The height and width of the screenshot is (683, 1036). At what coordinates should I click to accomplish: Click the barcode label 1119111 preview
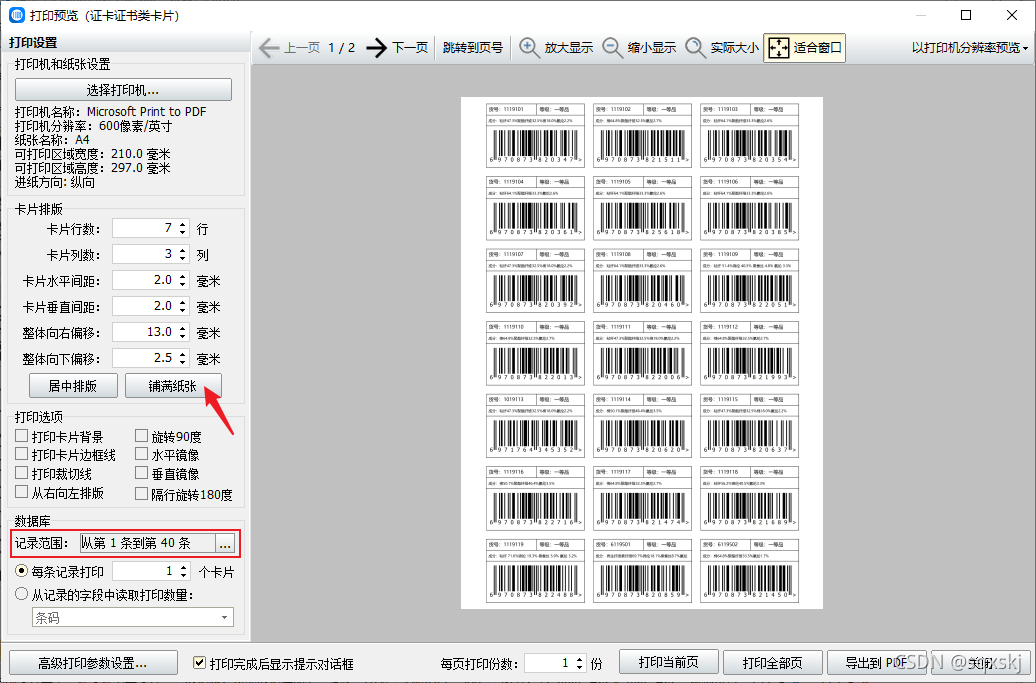642,353
